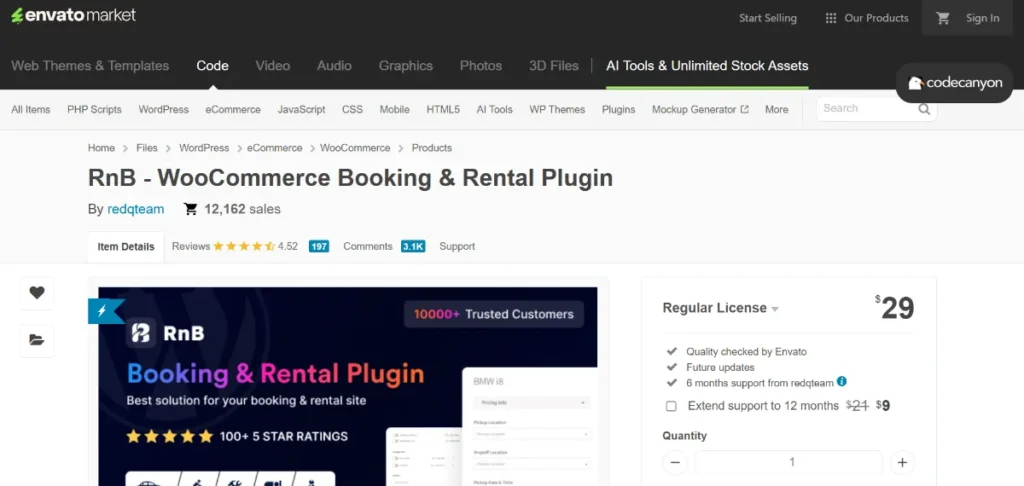1024x486 pixels.
Task: Open Mockup Generator external link
Action: [x=700, y=110]
